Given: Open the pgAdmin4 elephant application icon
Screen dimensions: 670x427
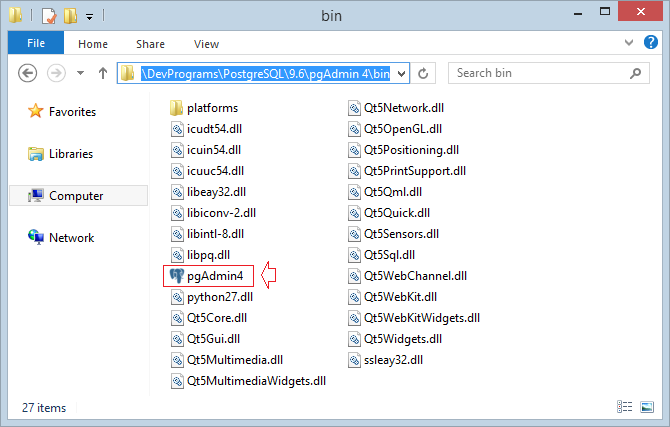Looking at the screenshot, I should pyautogui.click(x=176, y=276).
